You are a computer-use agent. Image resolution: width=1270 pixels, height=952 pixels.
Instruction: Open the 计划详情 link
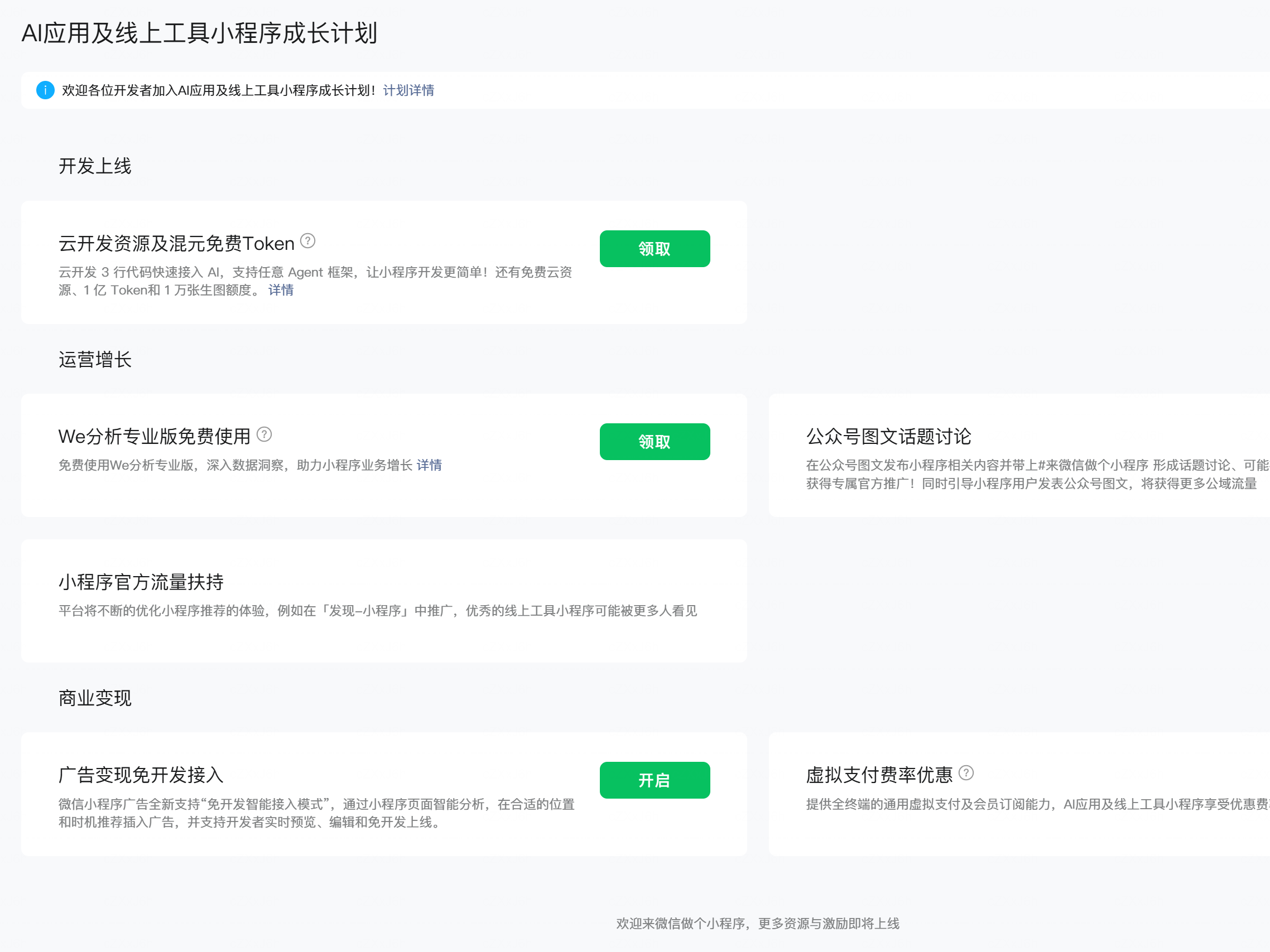408,90
